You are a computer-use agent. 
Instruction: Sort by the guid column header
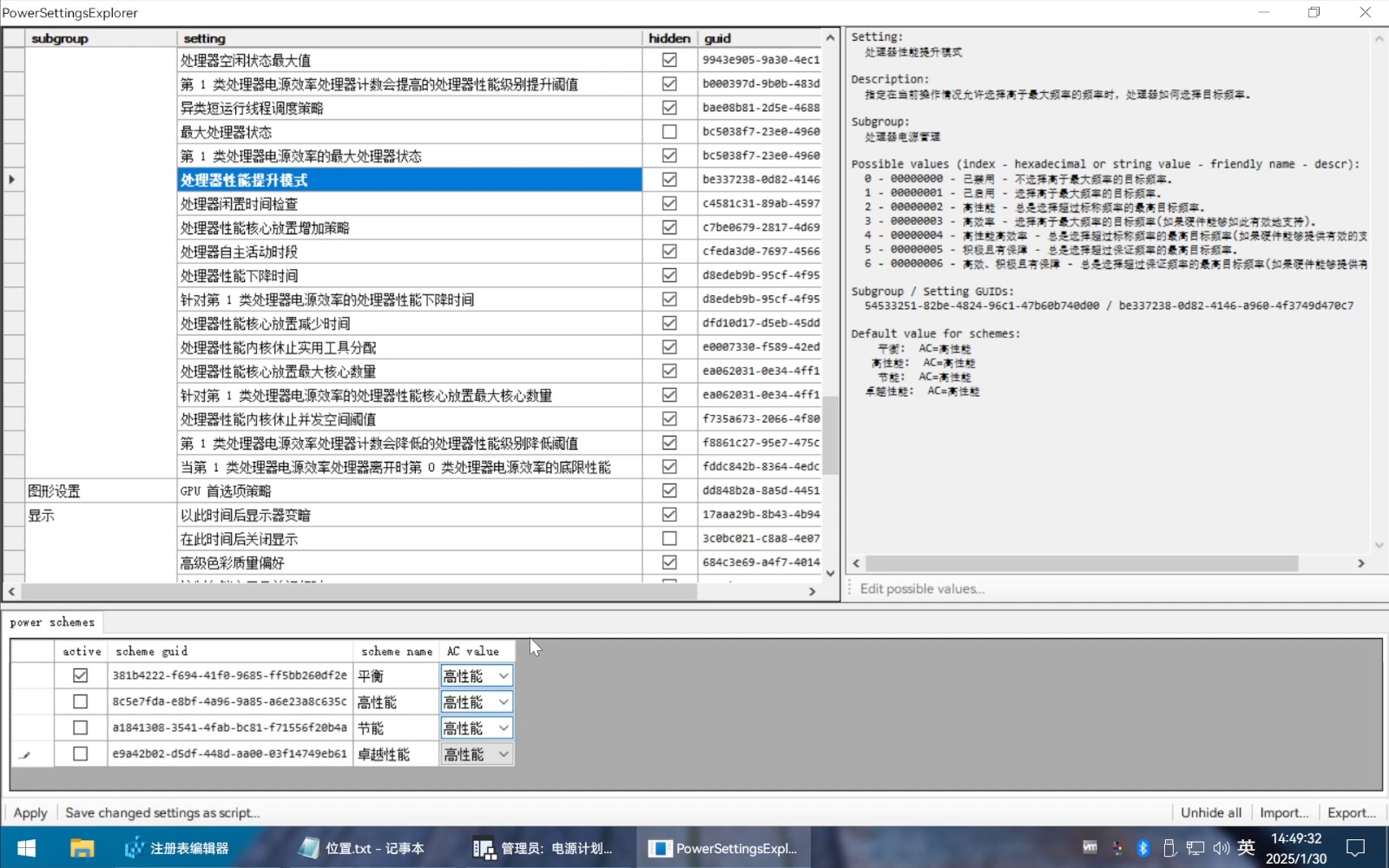pyautogui.click(x=760, y=38)
